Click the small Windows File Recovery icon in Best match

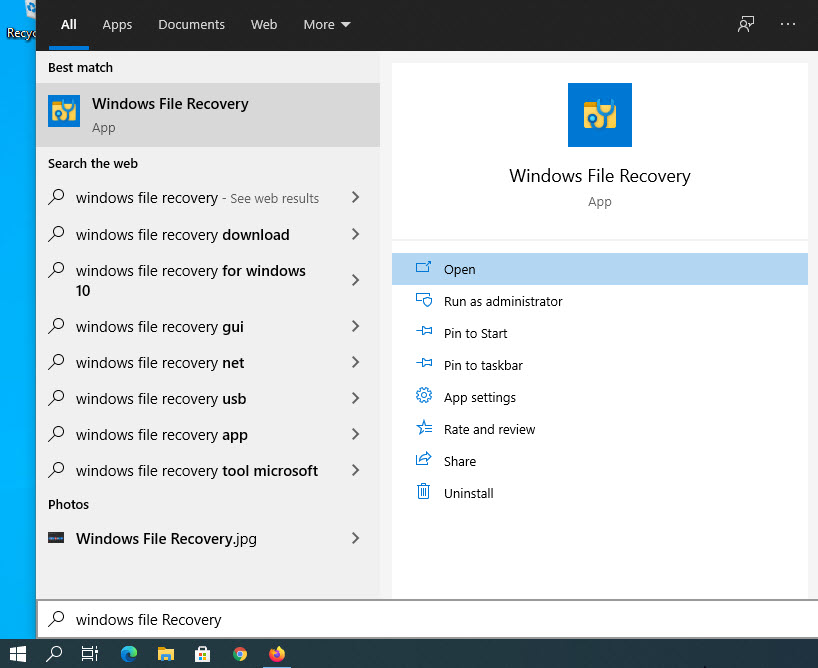pos(64,111)
